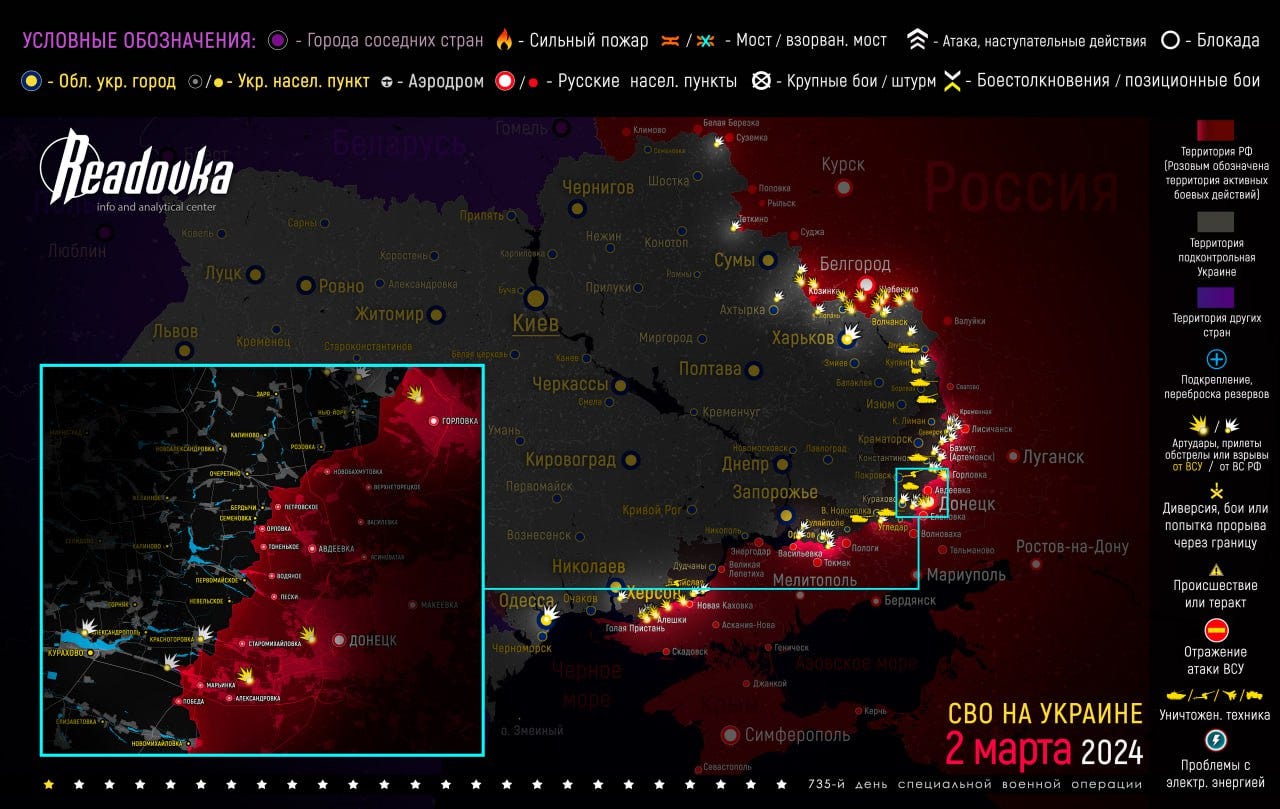Click the yellow X 'Диверсия' legend icon
The image size is (1280, 809).
click(1216, 491)
